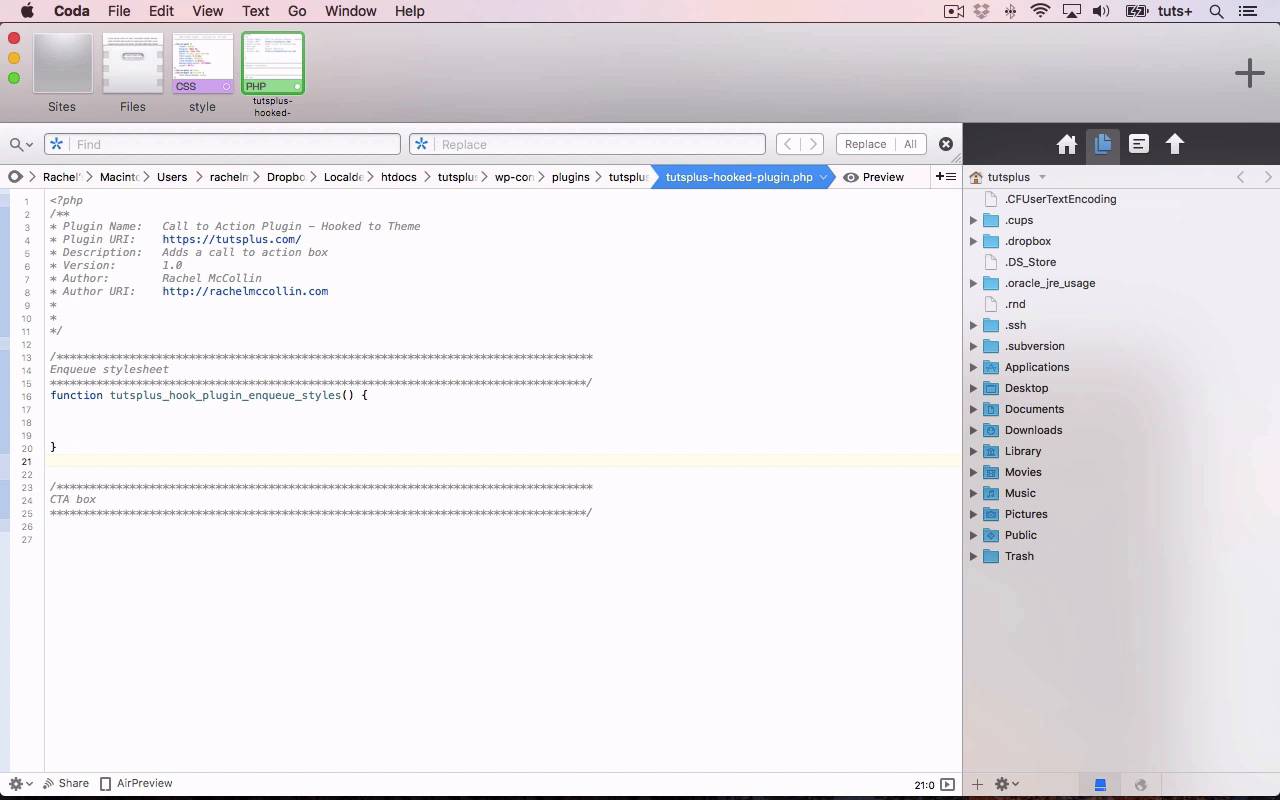1280x800 pixels.
Task: Select the Desktop folder icon
Action: 991,388
